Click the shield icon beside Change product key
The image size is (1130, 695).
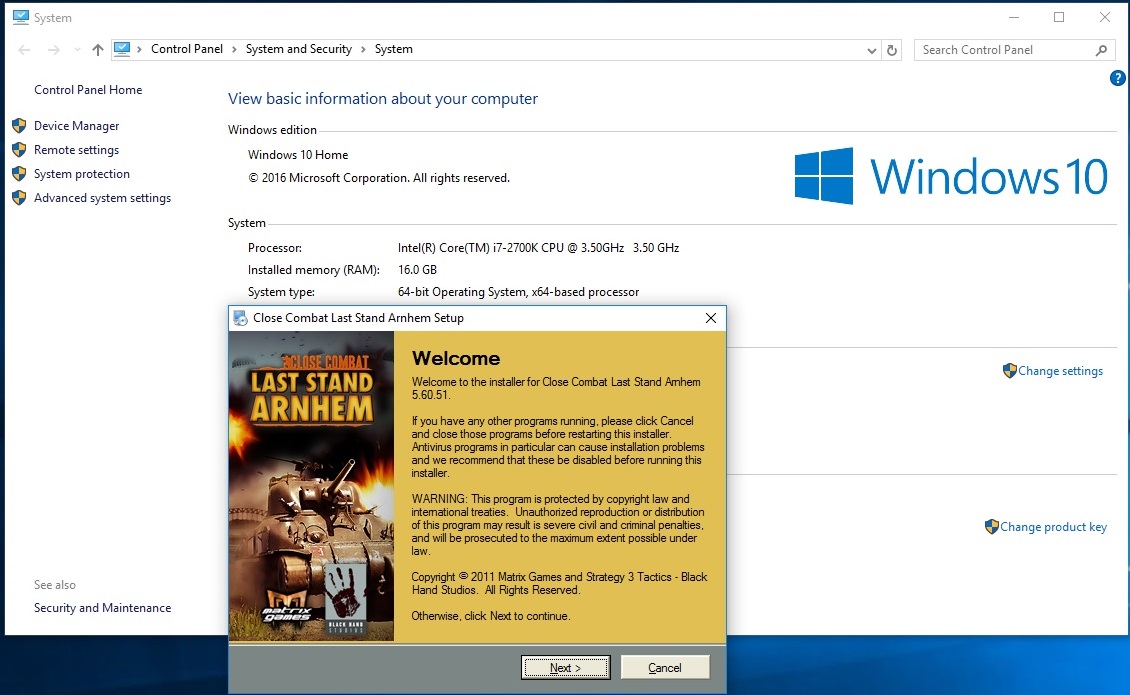coord(992,527)
